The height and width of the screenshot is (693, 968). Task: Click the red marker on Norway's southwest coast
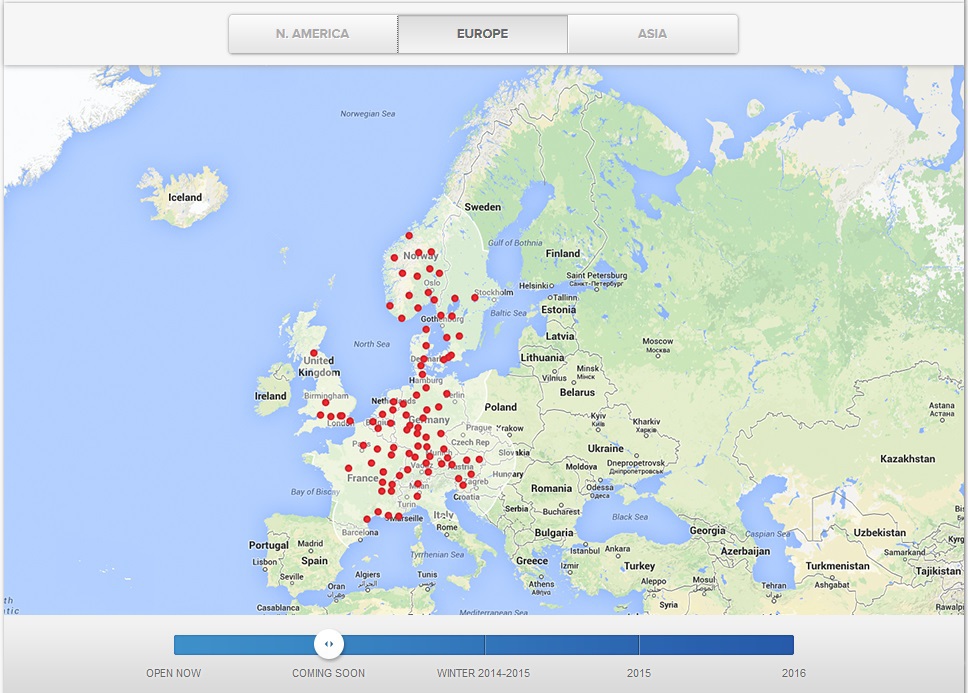tap(390, 305)
